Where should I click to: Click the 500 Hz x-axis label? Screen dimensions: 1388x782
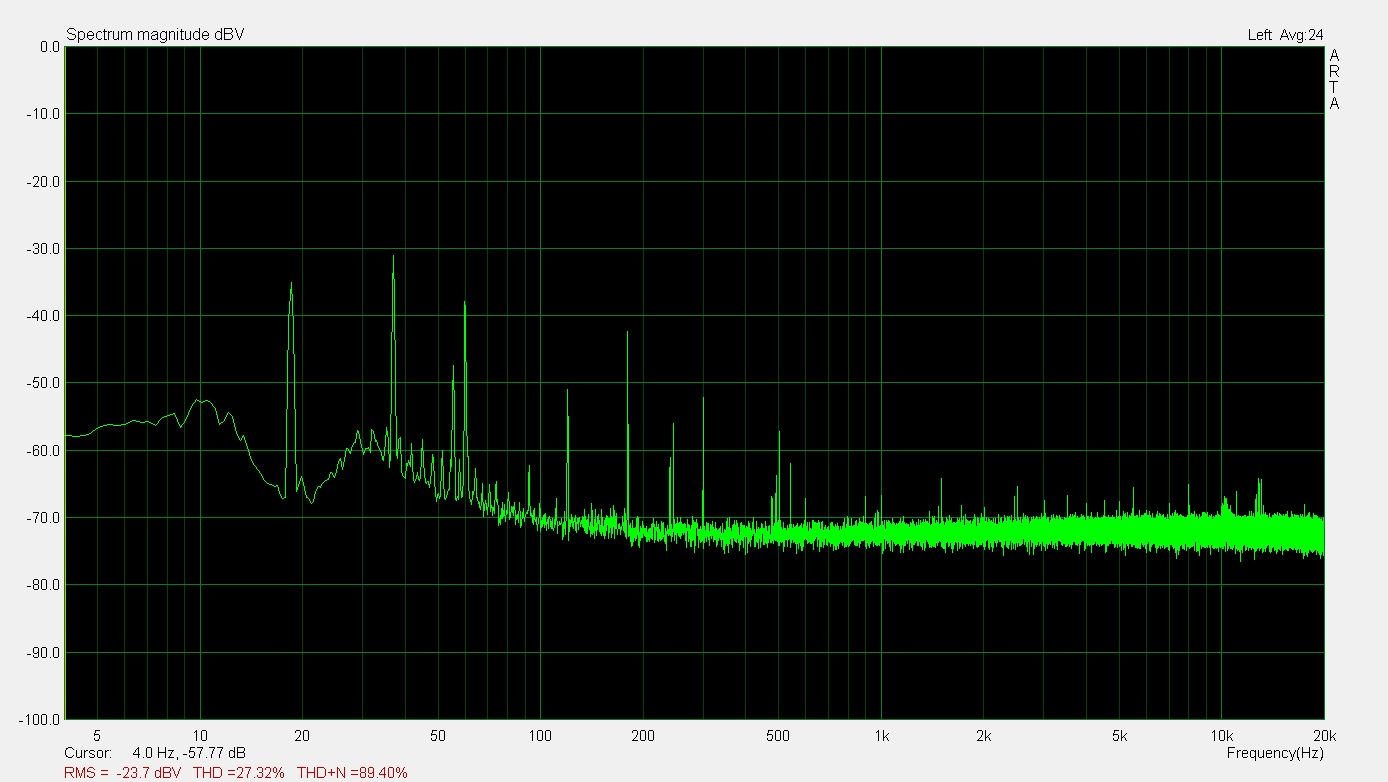[x=777, y=736]
